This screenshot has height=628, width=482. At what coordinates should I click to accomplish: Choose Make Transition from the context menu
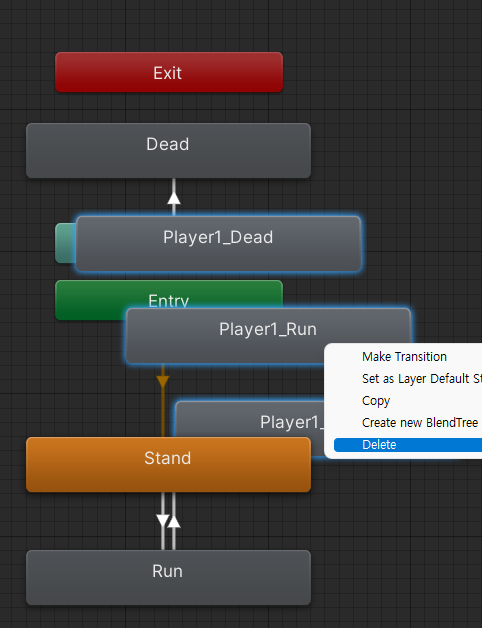[x=404, y=356]
